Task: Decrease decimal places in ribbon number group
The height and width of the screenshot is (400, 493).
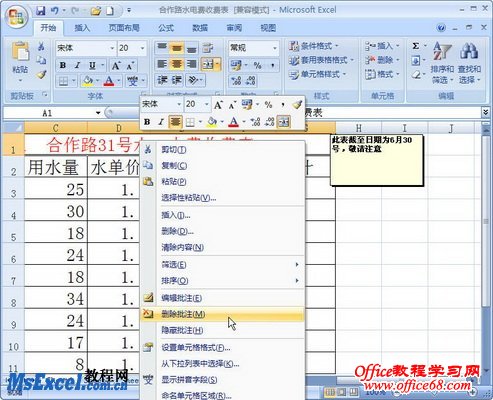Action: (x=250, y=80)
